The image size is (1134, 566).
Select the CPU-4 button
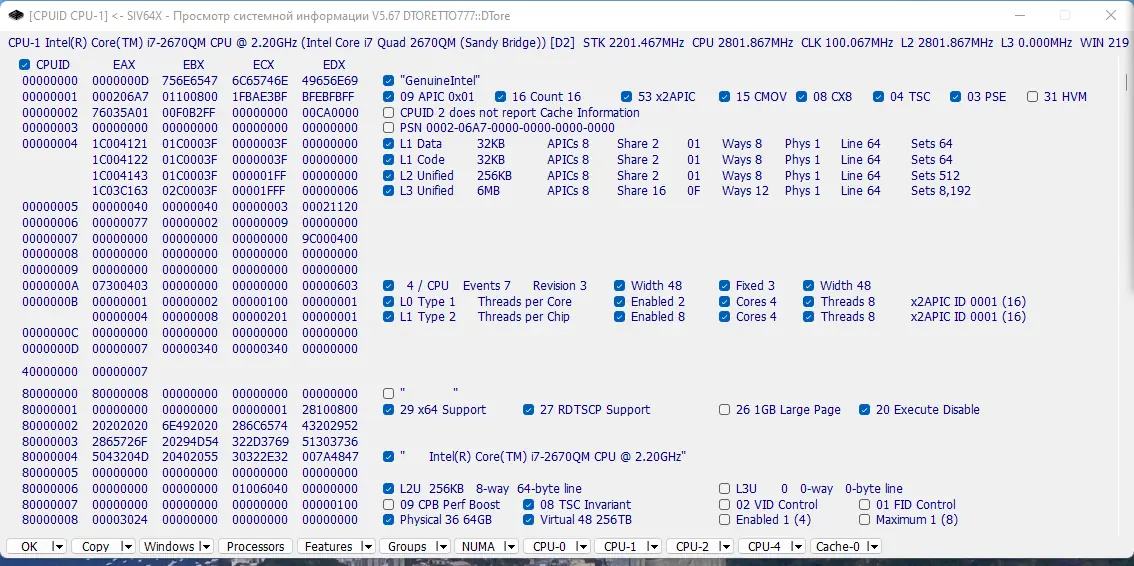click(x=764, y=546)
